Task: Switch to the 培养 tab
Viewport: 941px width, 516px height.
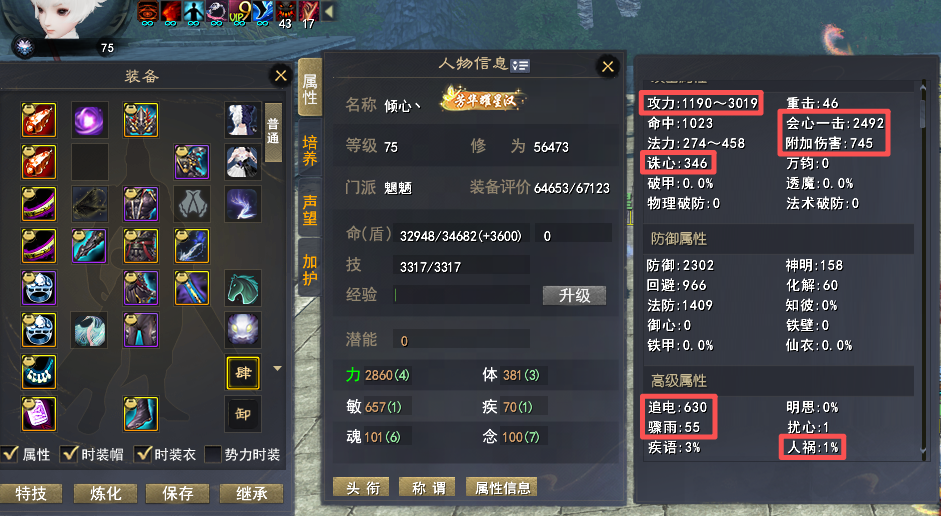Action: point(310,151)
